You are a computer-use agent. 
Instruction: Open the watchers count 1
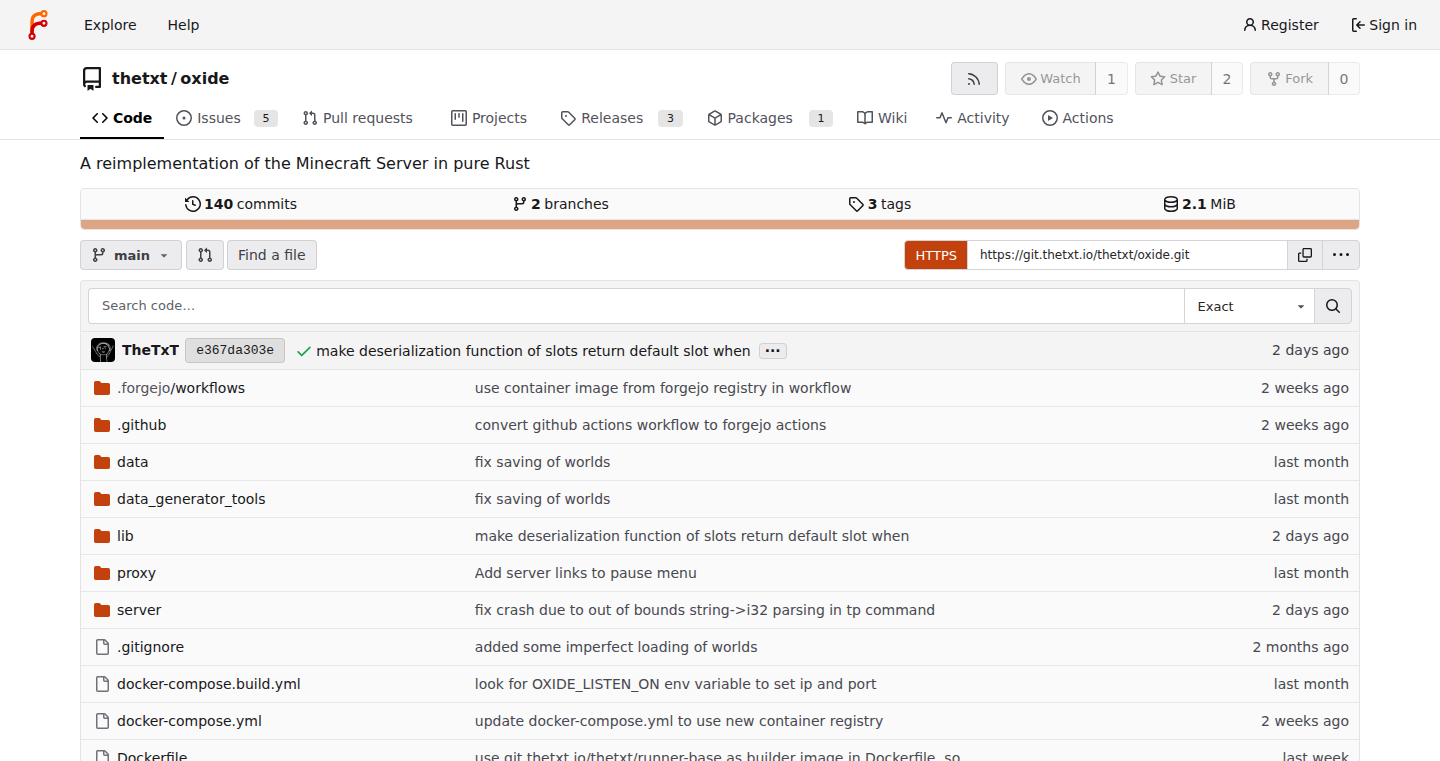1111,79
